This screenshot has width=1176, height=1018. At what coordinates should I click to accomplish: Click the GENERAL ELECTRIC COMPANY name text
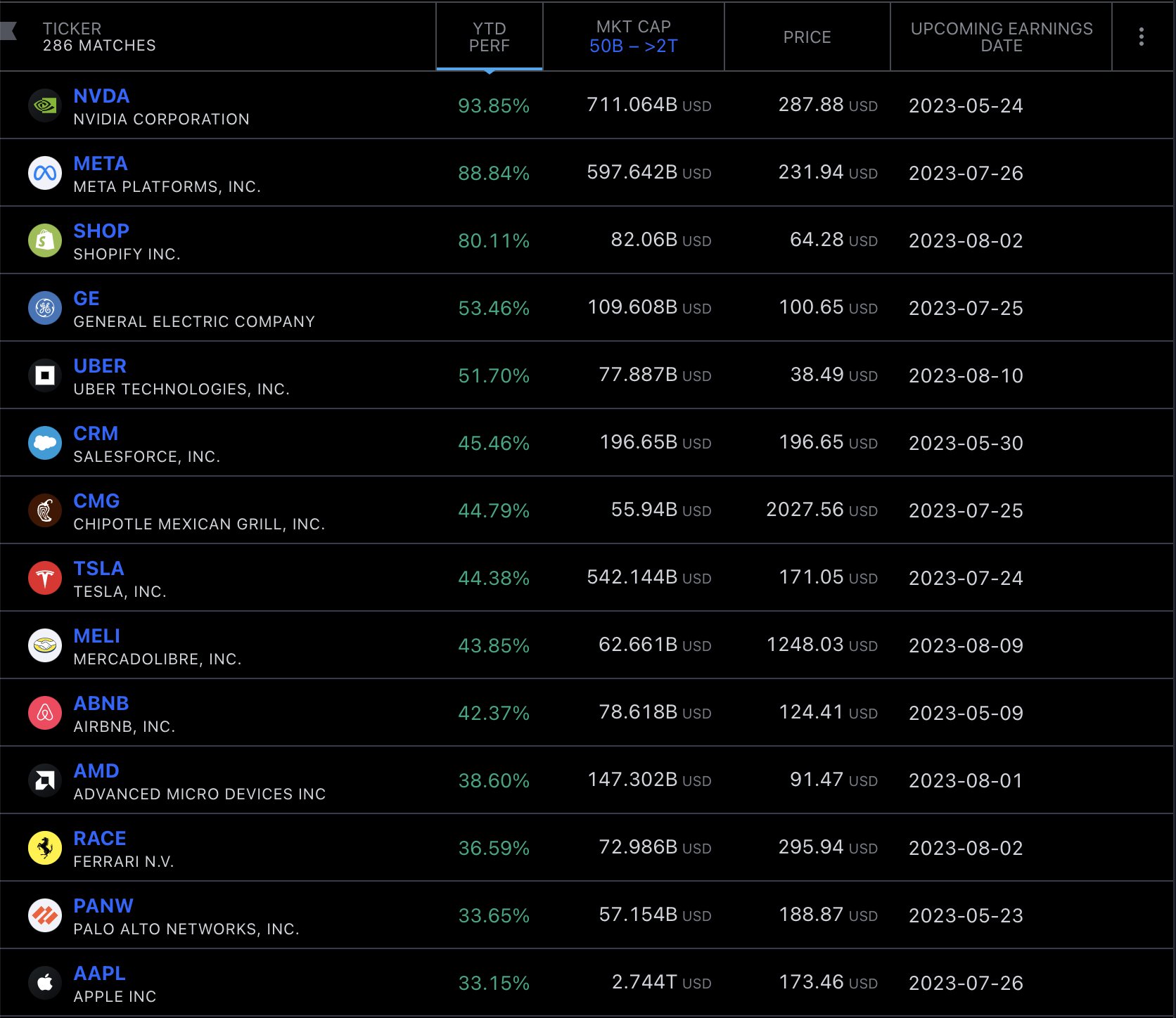194,321
